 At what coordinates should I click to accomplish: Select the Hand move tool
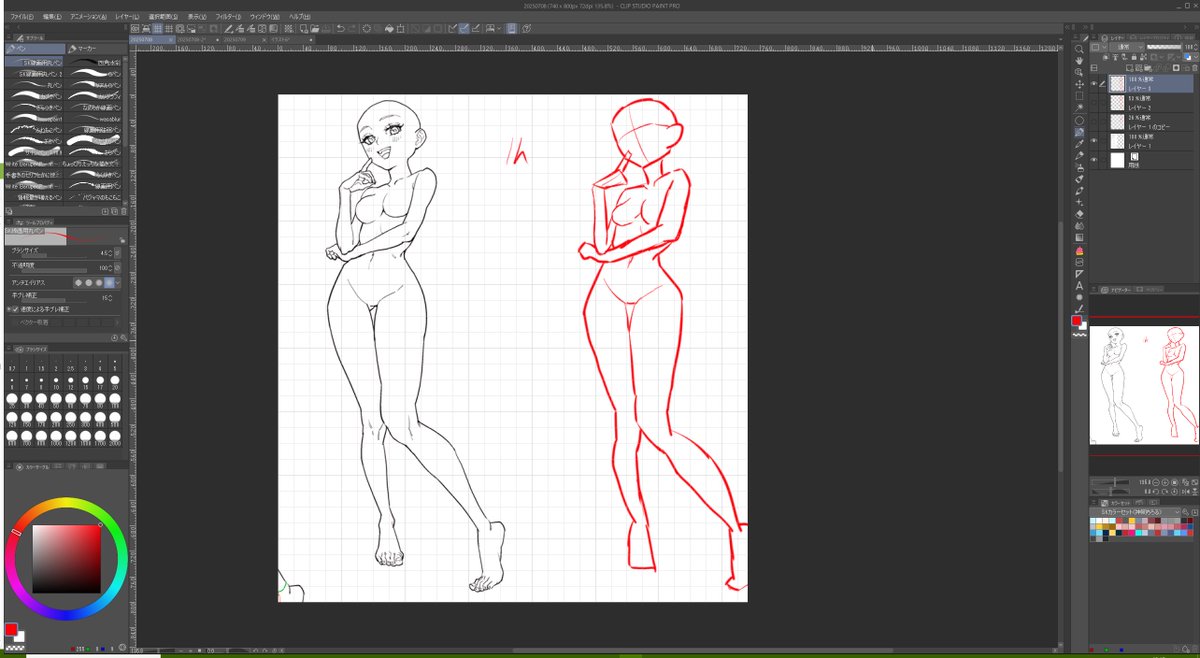pyautogui.click(x=1079, y=60)
